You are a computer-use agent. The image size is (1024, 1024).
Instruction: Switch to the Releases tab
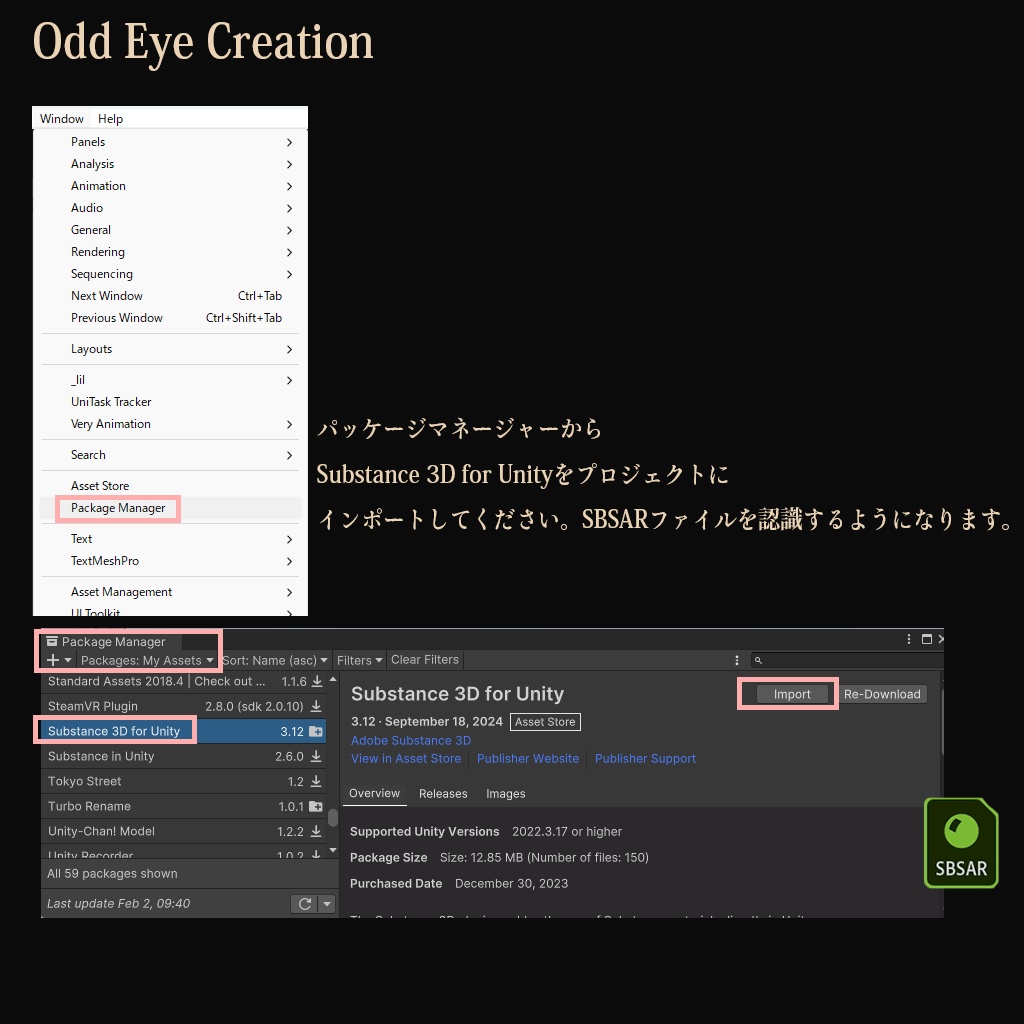443,794
